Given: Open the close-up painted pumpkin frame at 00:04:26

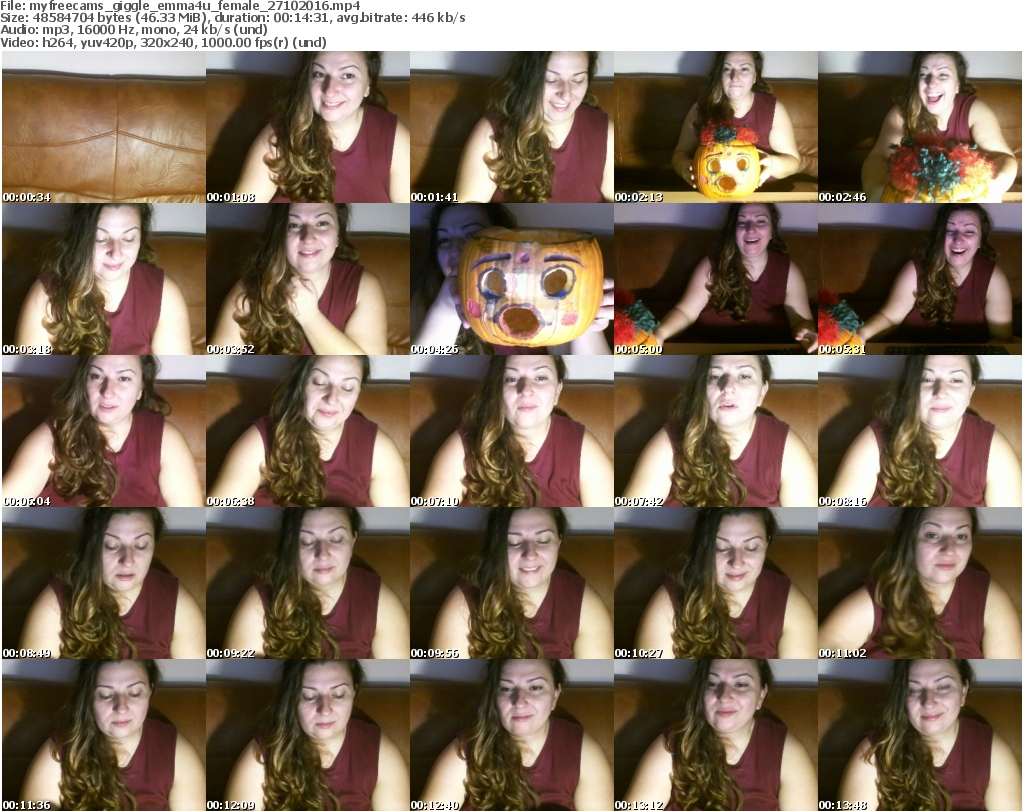Looking at the screenshot, I should [511, 279].
